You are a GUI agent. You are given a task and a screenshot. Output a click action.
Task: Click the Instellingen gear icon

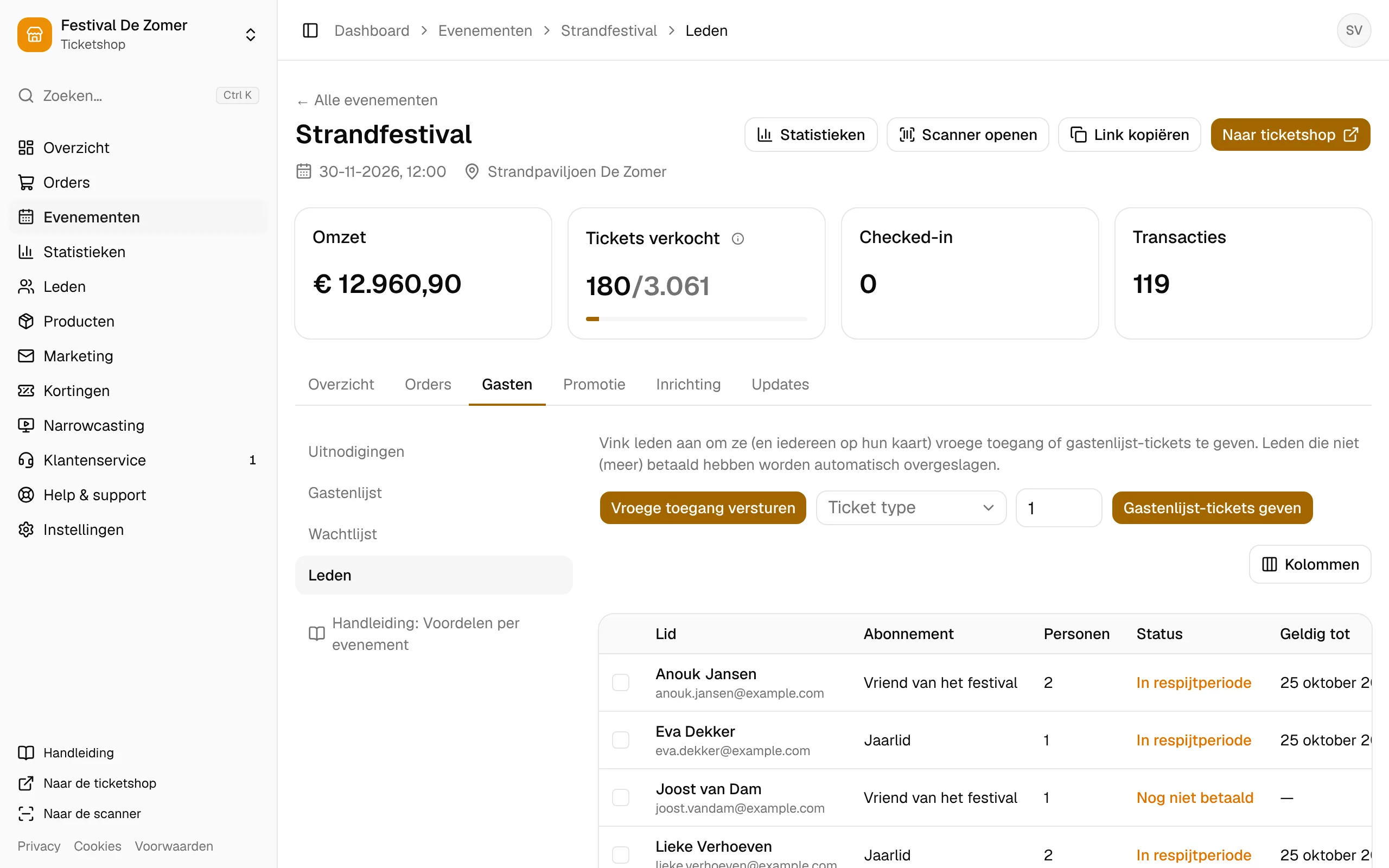coord(26,530)
